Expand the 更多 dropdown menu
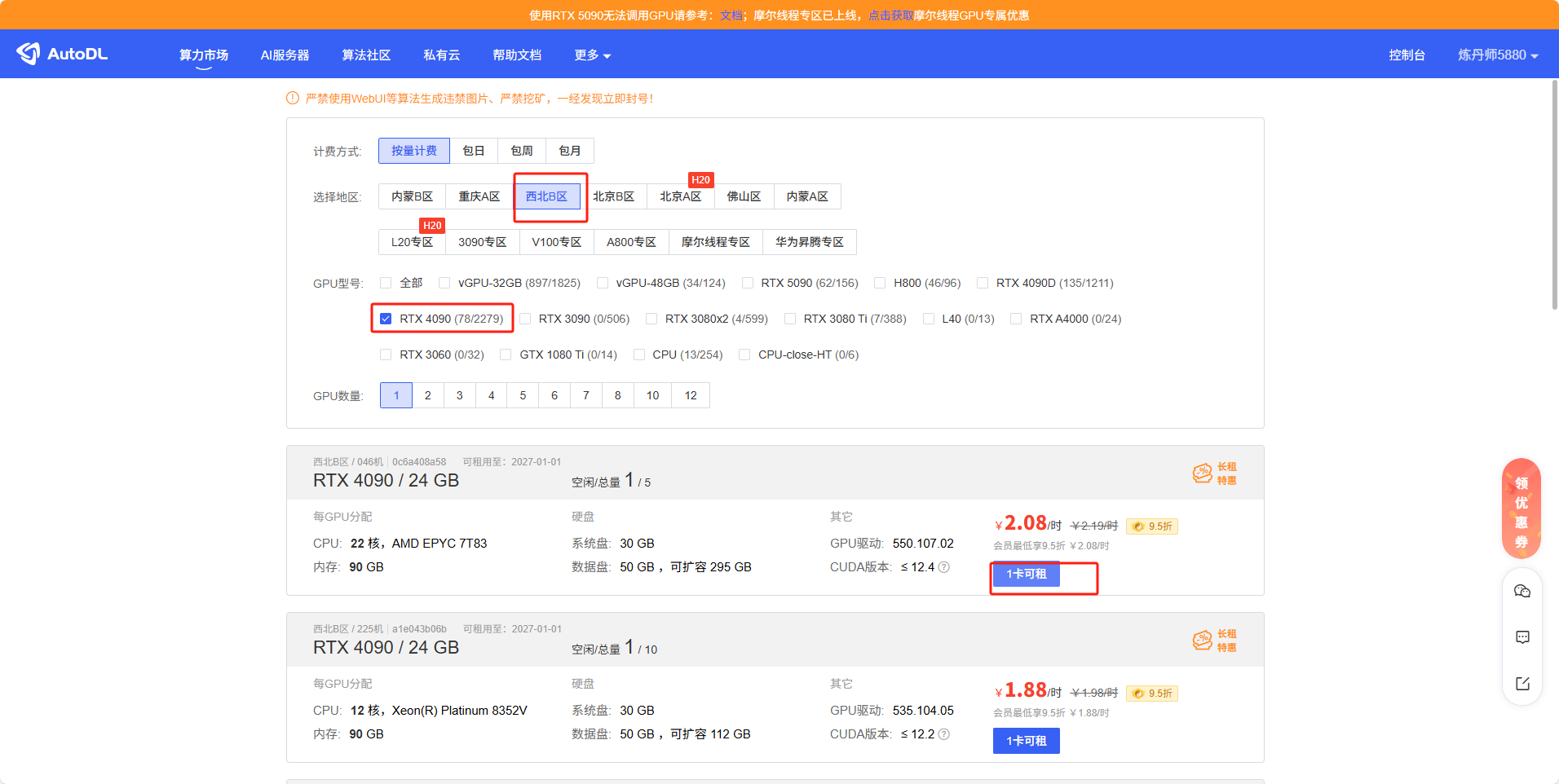This screenshot has height=784, width=1559. click(593, 55)
